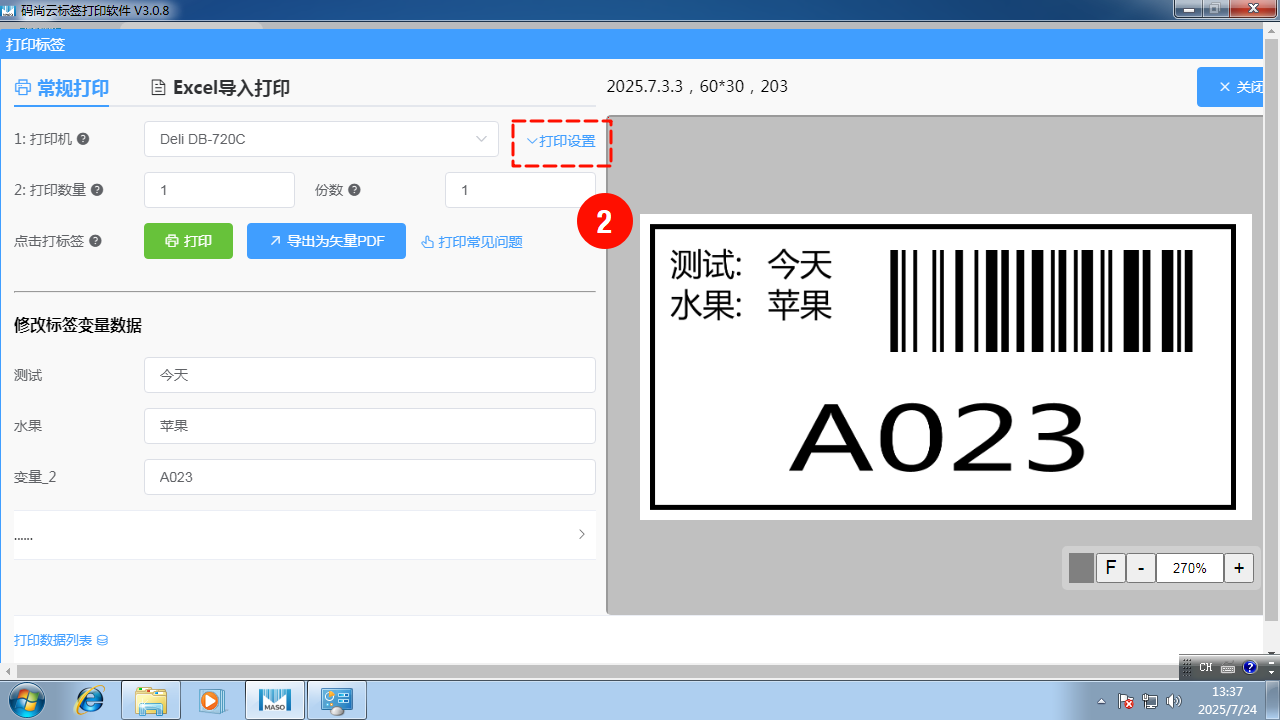This screenshot has width=1280, height=720.
Task: Click the database icon next to 打印数据列表
Action: (102, 640)
